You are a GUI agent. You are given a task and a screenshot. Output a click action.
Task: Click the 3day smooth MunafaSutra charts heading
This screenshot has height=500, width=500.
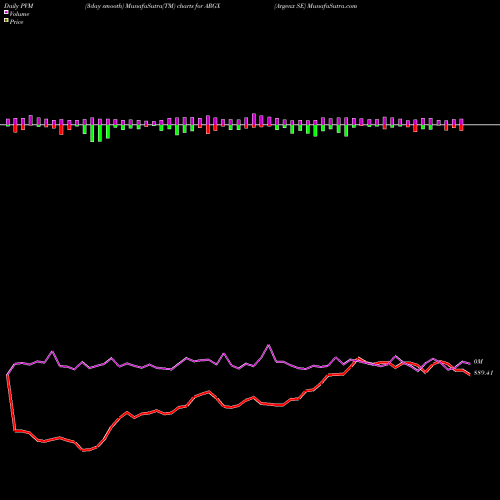click(153, 6)
